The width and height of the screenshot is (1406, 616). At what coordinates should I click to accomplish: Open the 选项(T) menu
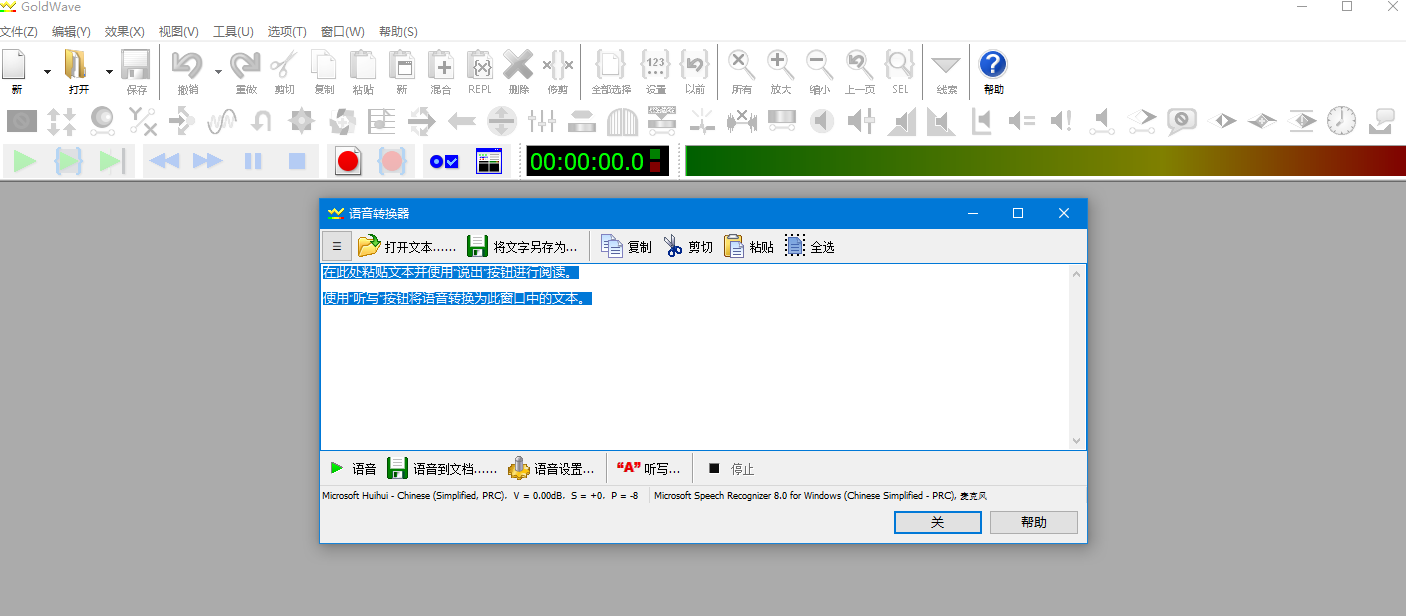pyautogui.click(x=287, y=32)
